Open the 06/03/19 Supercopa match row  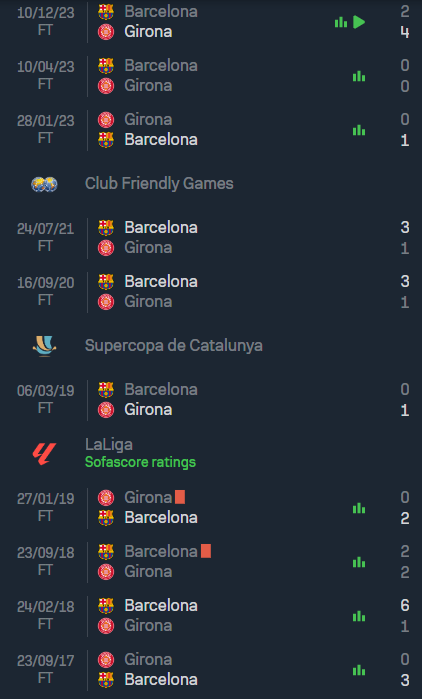[211, 399]
